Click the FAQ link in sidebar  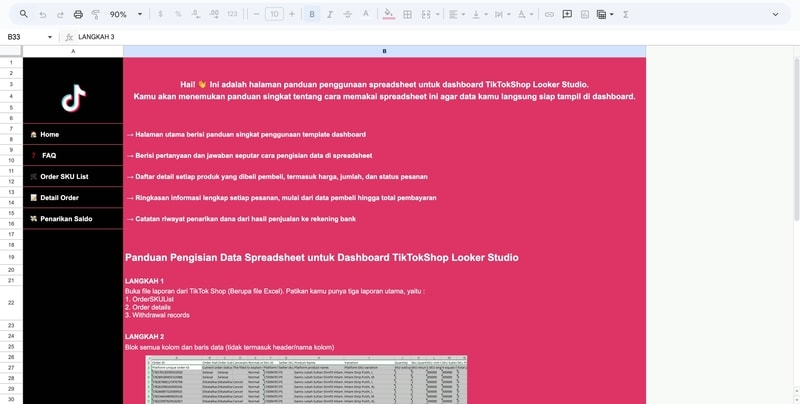(48, 155)
